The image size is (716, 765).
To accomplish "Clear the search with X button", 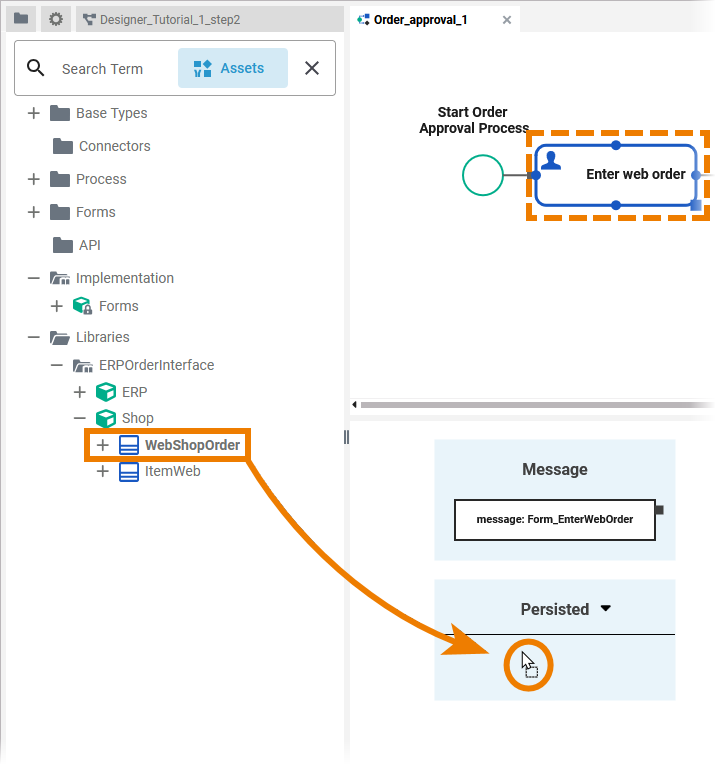I will [x=312, y=68].
